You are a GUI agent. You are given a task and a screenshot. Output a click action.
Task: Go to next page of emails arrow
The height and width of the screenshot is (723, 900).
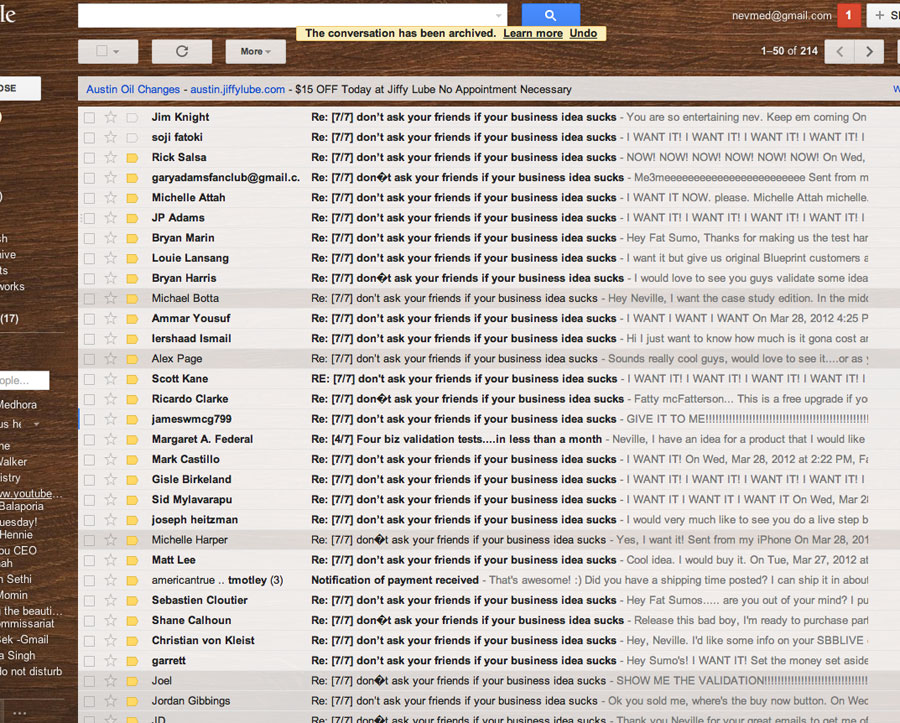[870, 51]
